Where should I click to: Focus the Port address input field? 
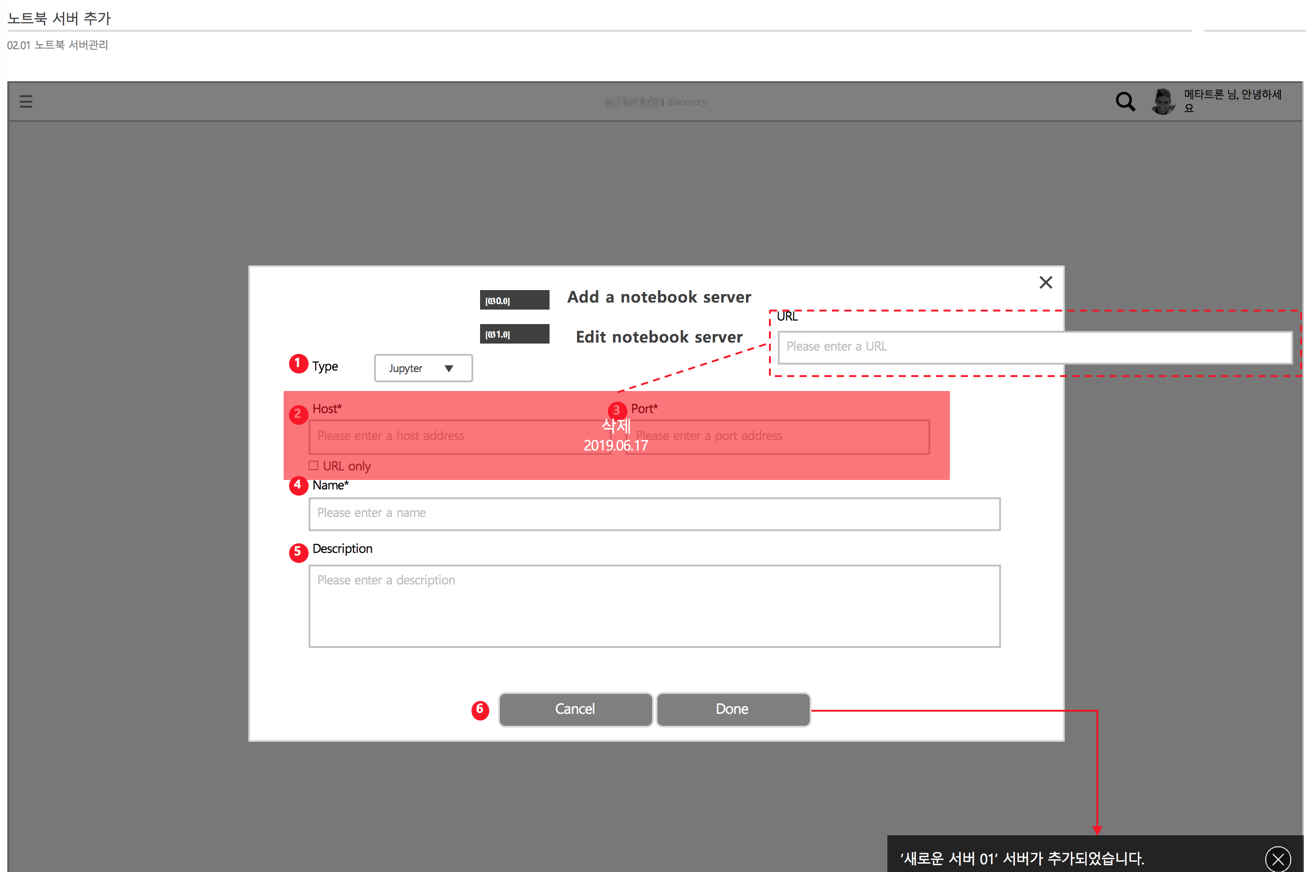777,437
